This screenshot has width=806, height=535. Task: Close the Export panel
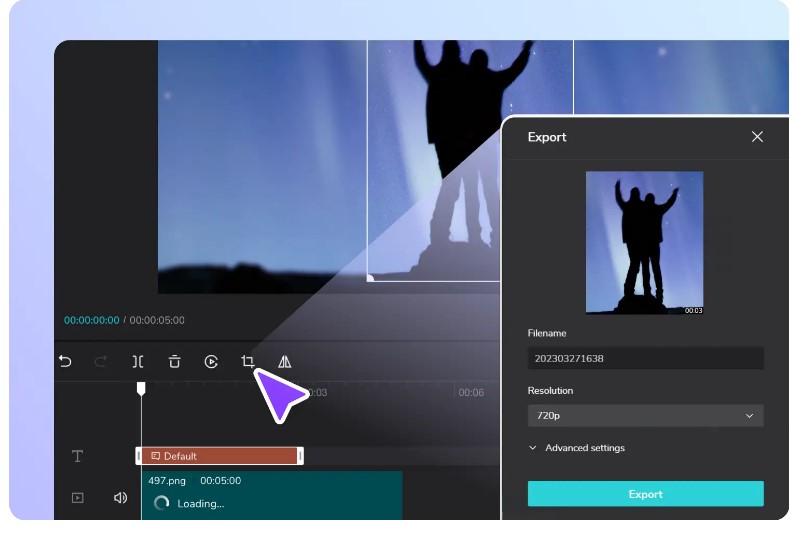click(x=757, y=137)
